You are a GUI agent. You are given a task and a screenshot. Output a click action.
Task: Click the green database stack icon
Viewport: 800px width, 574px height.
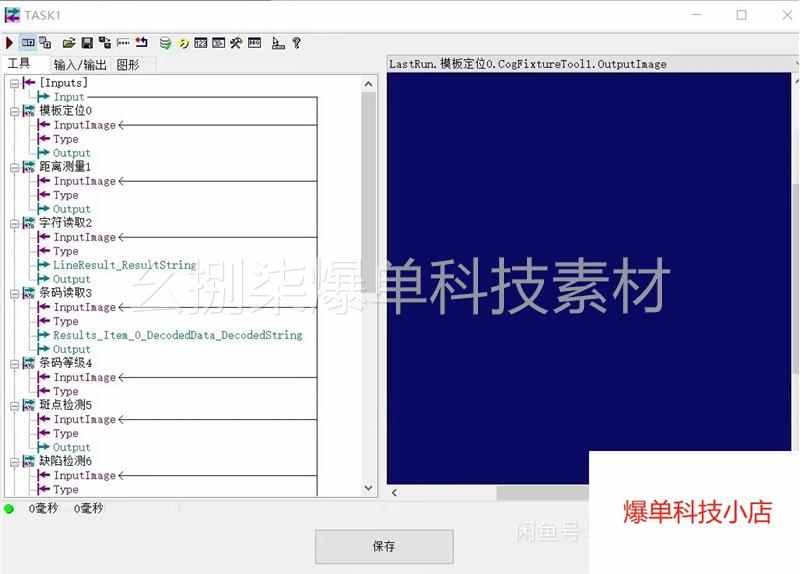[x=165, y=43]
